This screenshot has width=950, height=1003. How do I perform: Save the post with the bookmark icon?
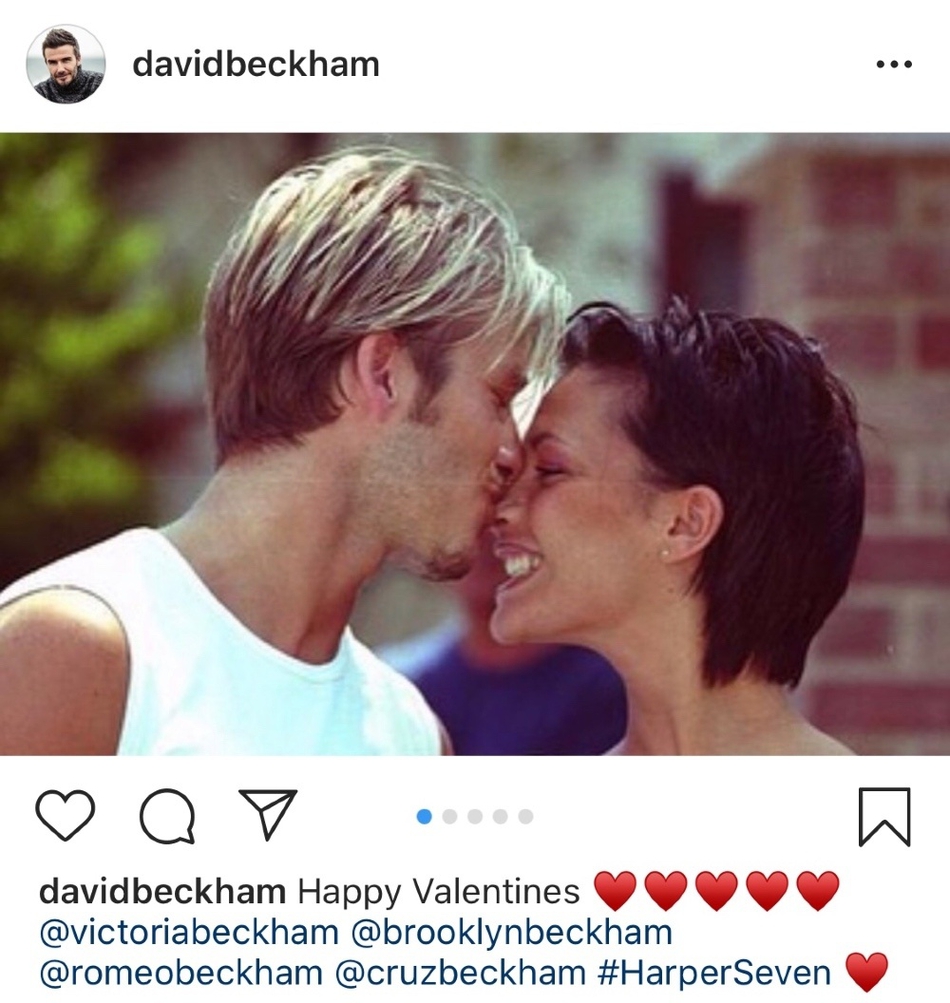point(884,817)
